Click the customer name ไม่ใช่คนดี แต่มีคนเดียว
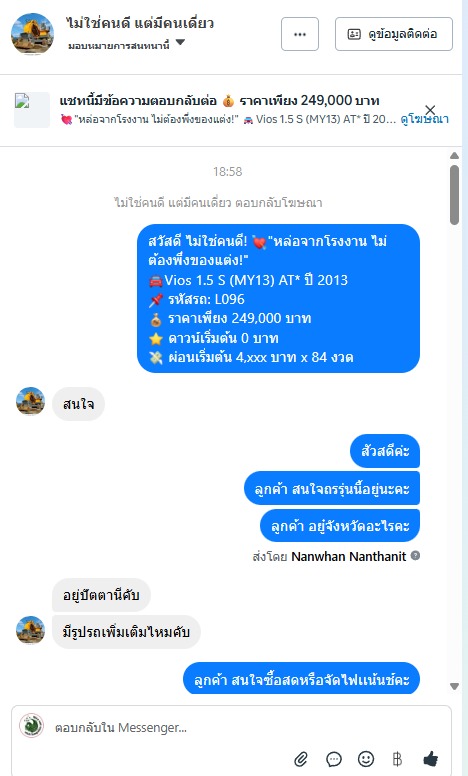 (x=140, y=23)
